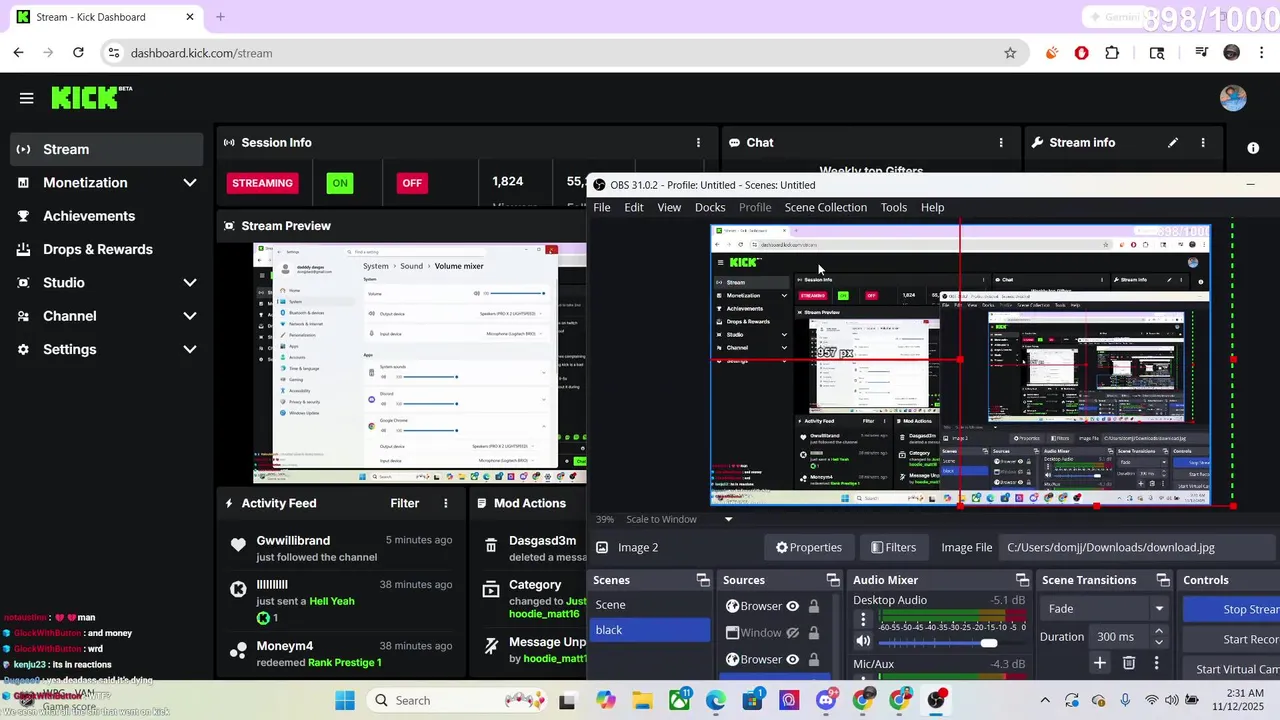The height and width of the screenshot is (720, 1280).
Task: Click the Image File path field
Action: click(1138, 547)
